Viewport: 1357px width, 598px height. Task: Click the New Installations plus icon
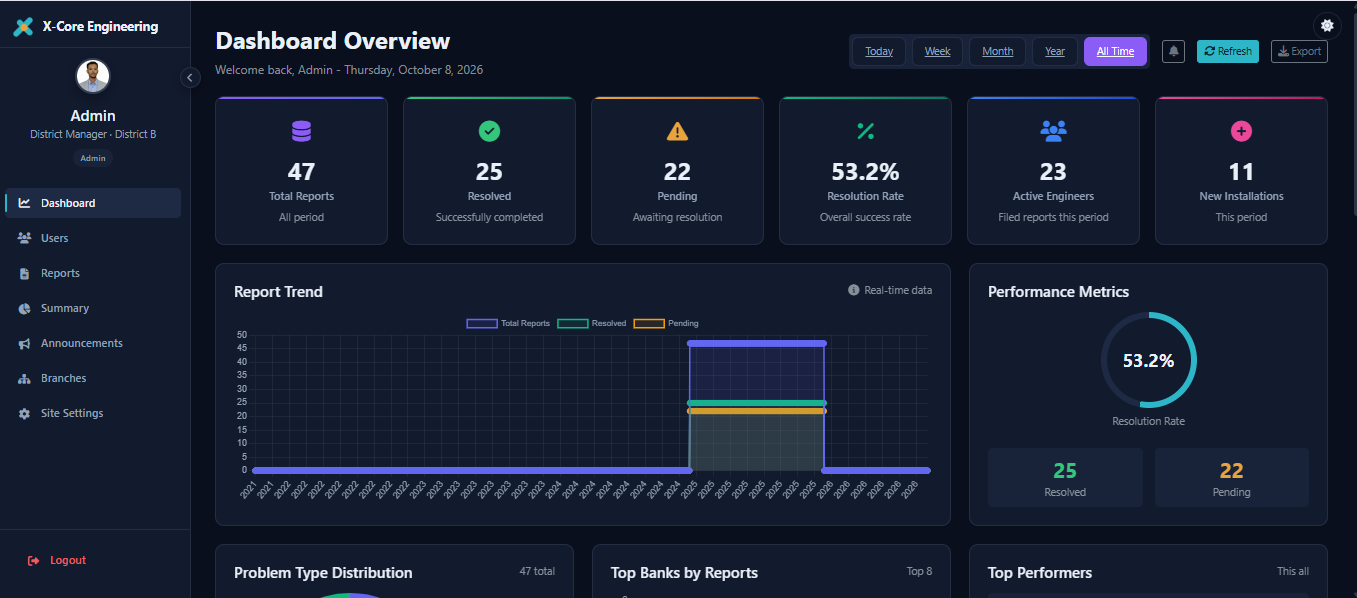pyautogui.click(x=1241, y=131)
